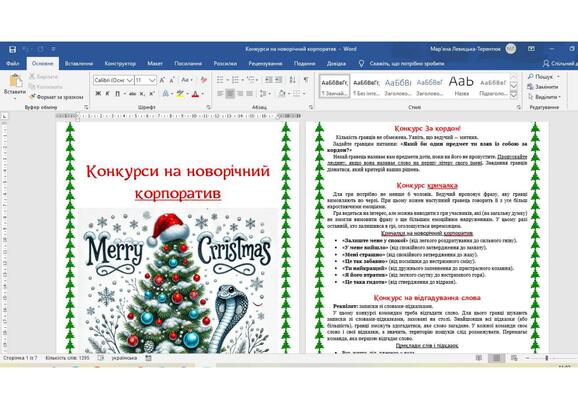Open Абзац paragraph dialog launcher
Viewport: 578px width, 409px height.
(x=311, y=107)
